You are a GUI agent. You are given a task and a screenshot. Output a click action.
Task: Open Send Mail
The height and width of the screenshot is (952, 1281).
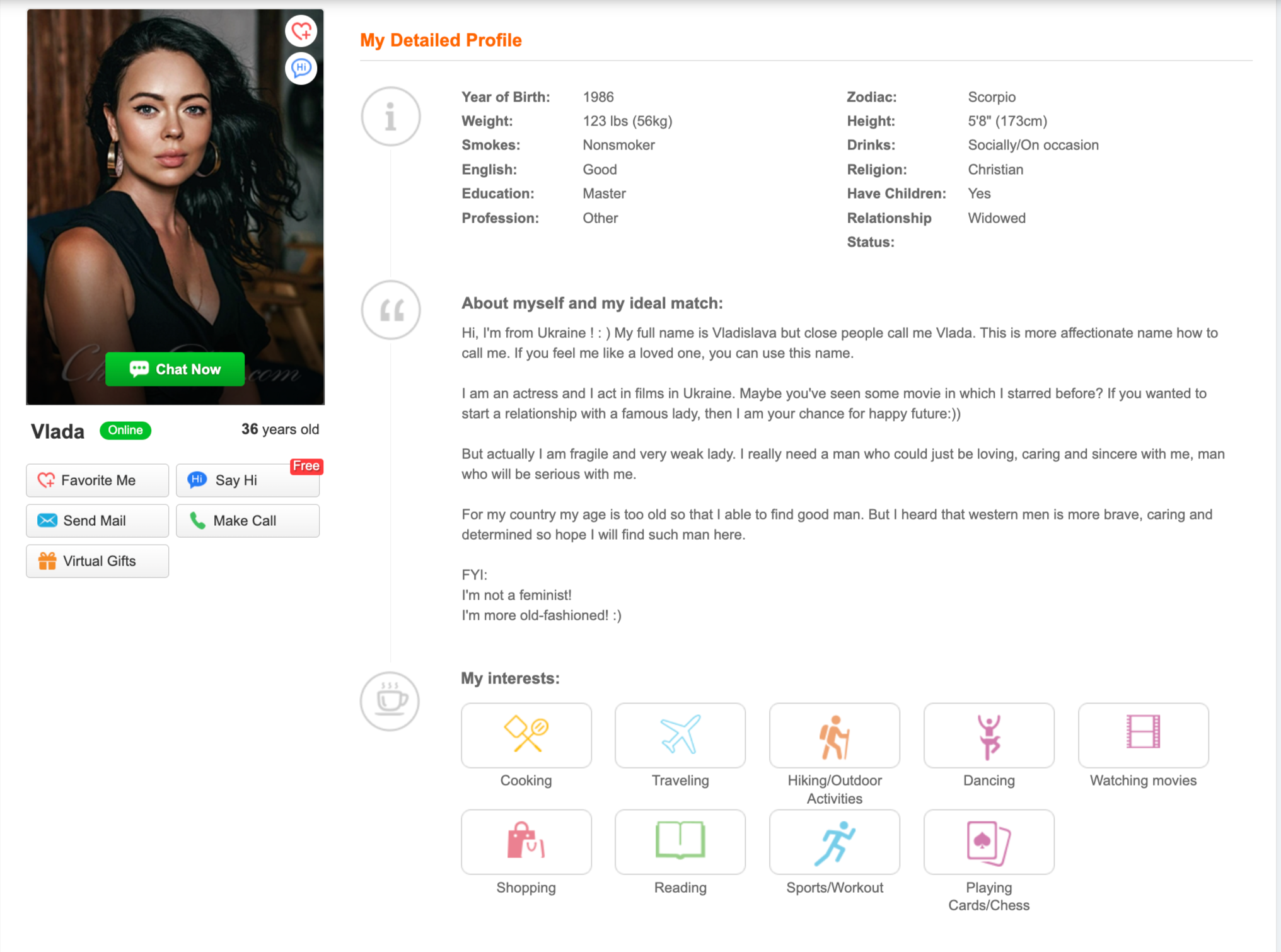click(x=97, y=521)
